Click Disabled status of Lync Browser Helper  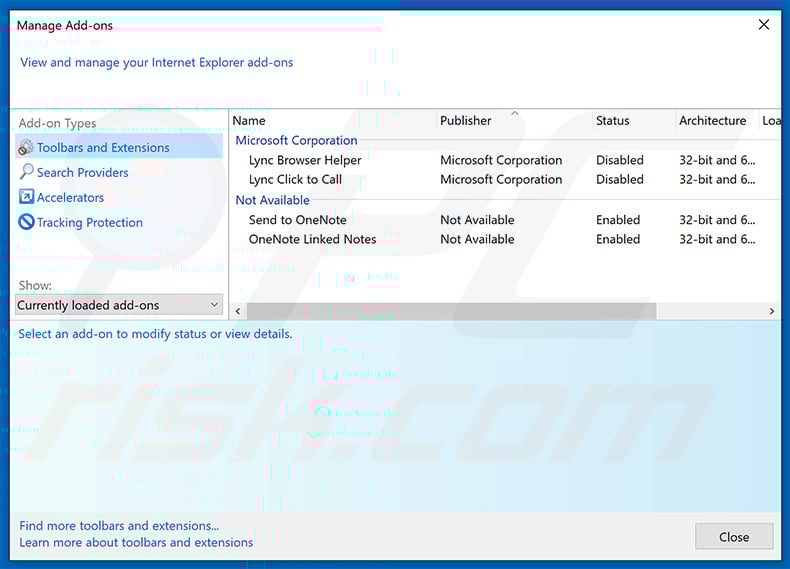pyautogui.click(x=620, y=160)
